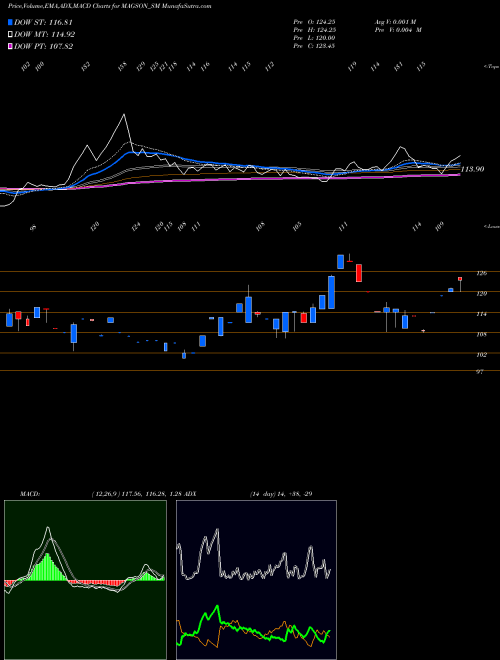Click the MACD '(12,26,9) 117.56, 116.28, 1.28' values

136,494
